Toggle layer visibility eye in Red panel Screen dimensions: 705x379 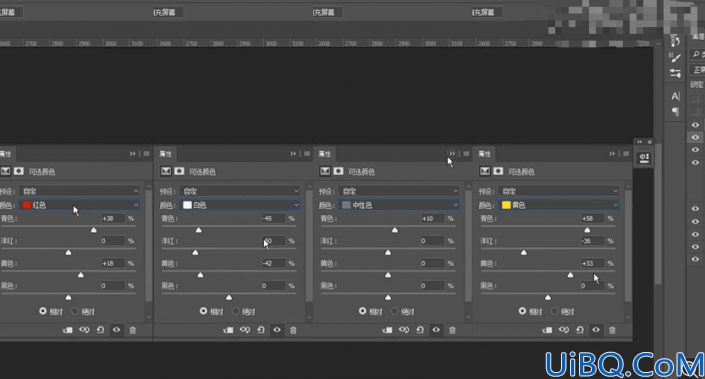[116, 330]
